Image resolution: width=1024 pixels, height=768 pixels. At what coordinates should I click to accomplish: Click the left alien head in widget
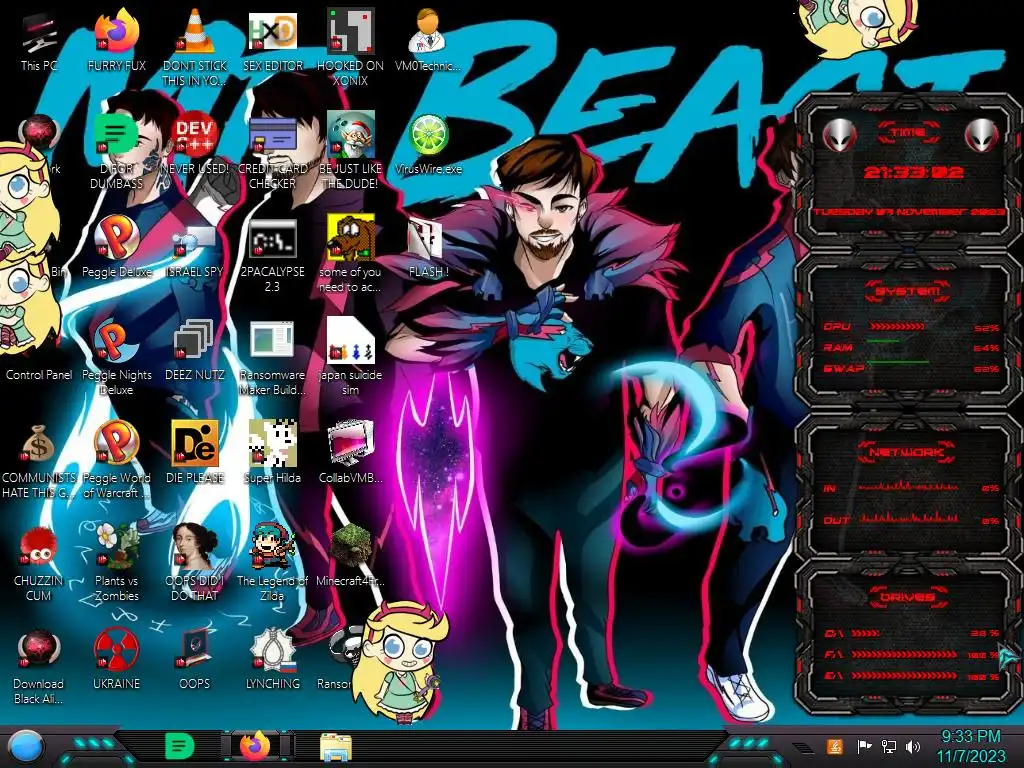click(x=840, y=136)
